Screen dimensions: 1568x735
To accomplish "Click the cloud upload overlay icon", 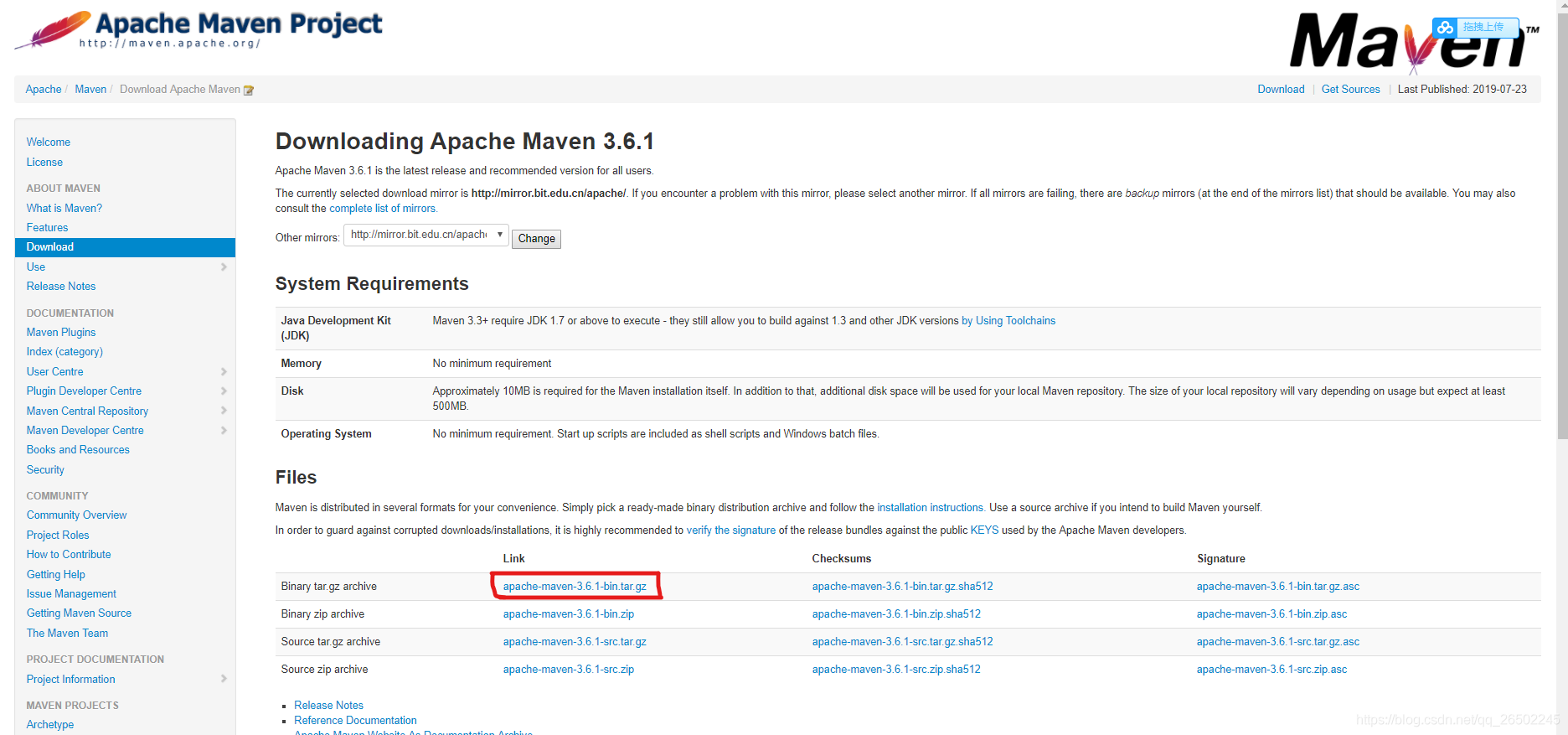I will tap(1445, 28).
